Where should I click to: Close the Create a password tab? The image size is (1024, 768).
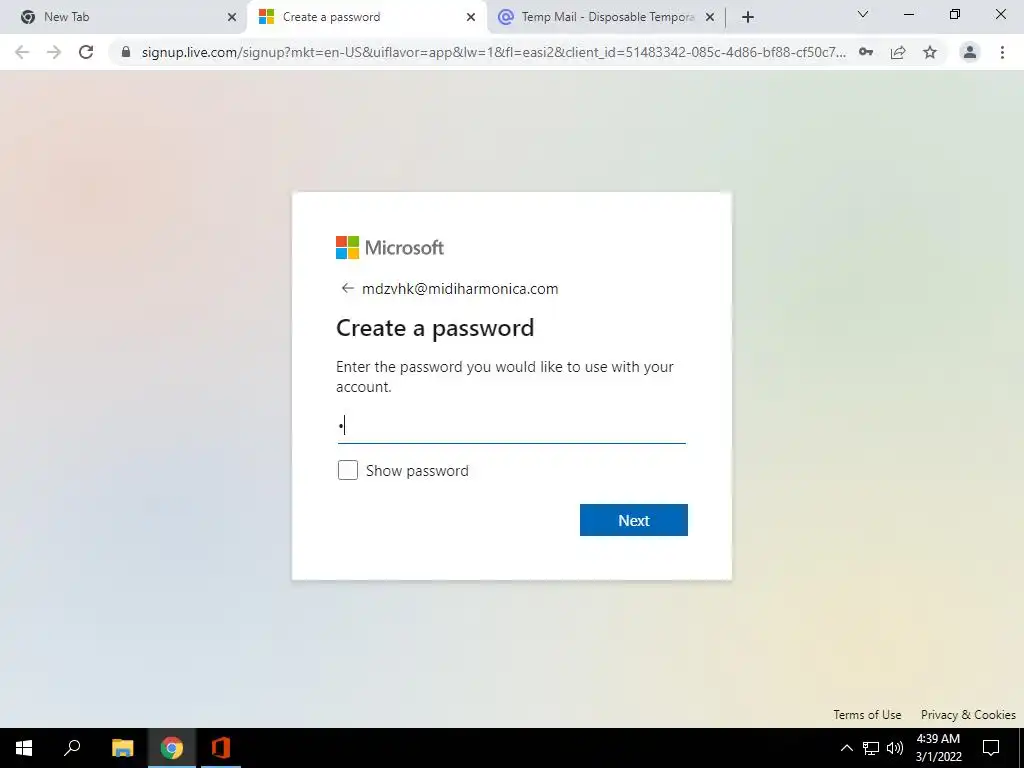click(x=471, y=17)
